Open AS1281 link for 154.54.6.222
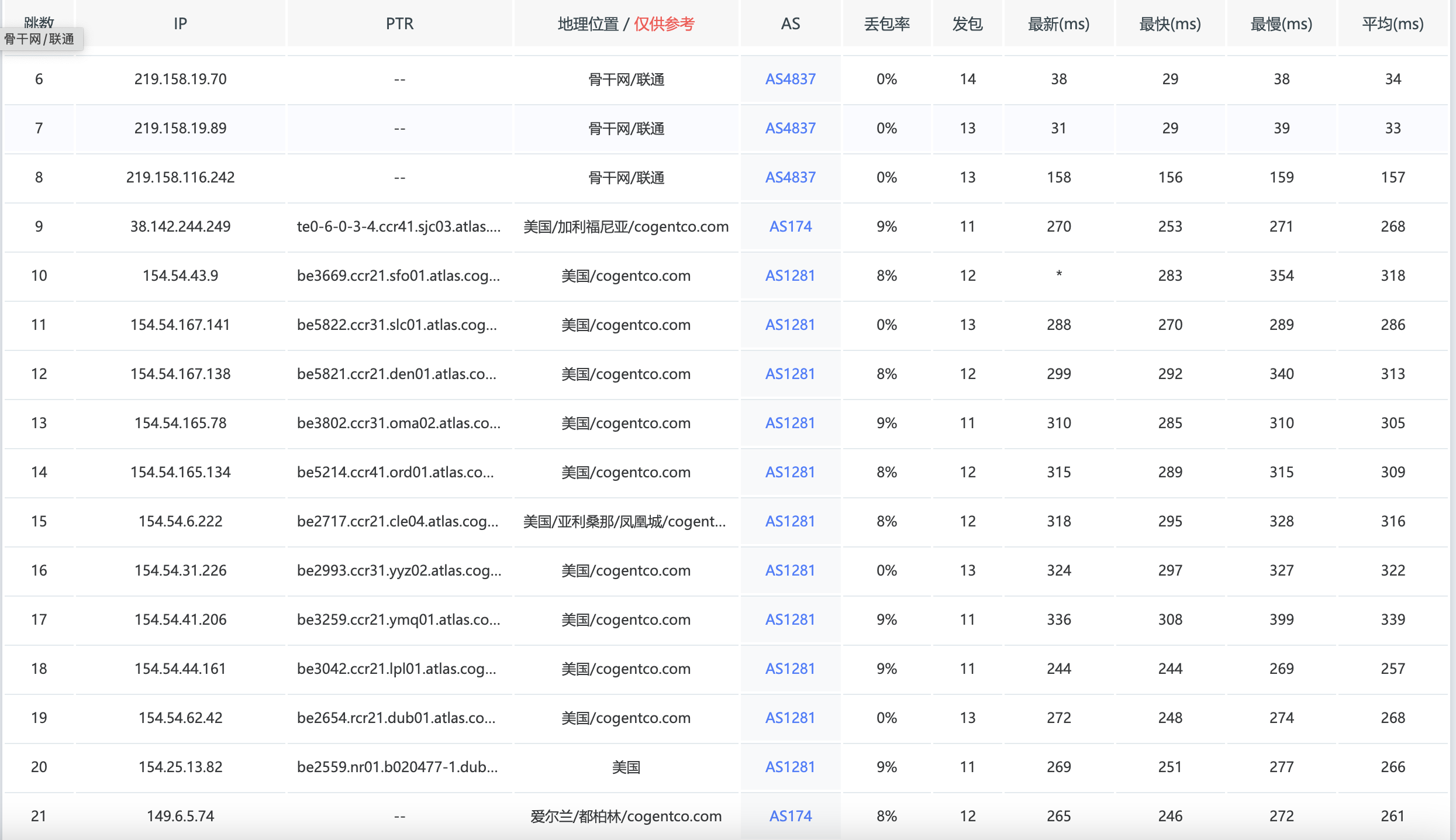Image resolution: width=1456 pixels, height=840 pixels. 790,521
